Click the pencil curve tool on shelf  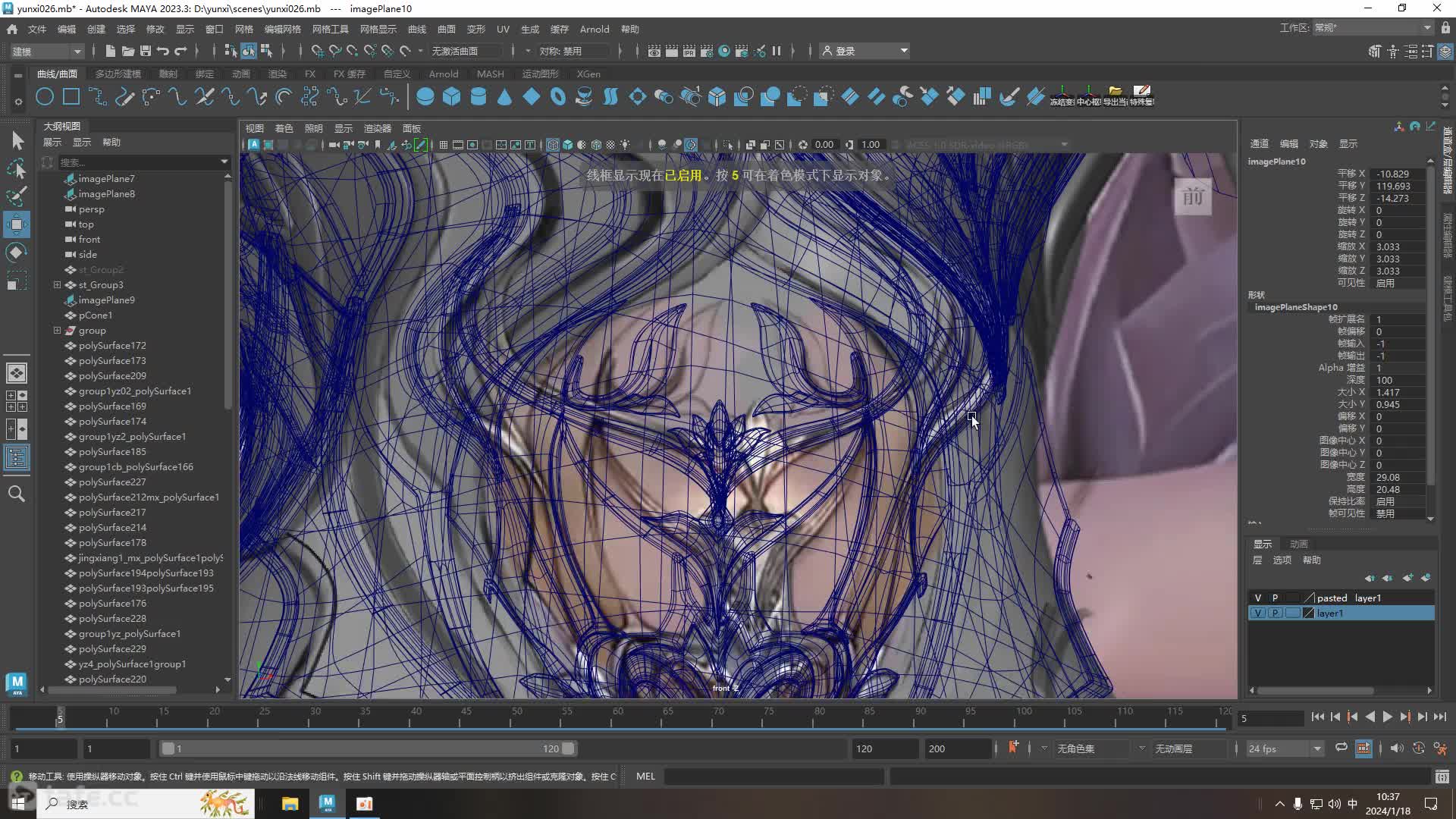pyautogui.click(x=124, y=97)
